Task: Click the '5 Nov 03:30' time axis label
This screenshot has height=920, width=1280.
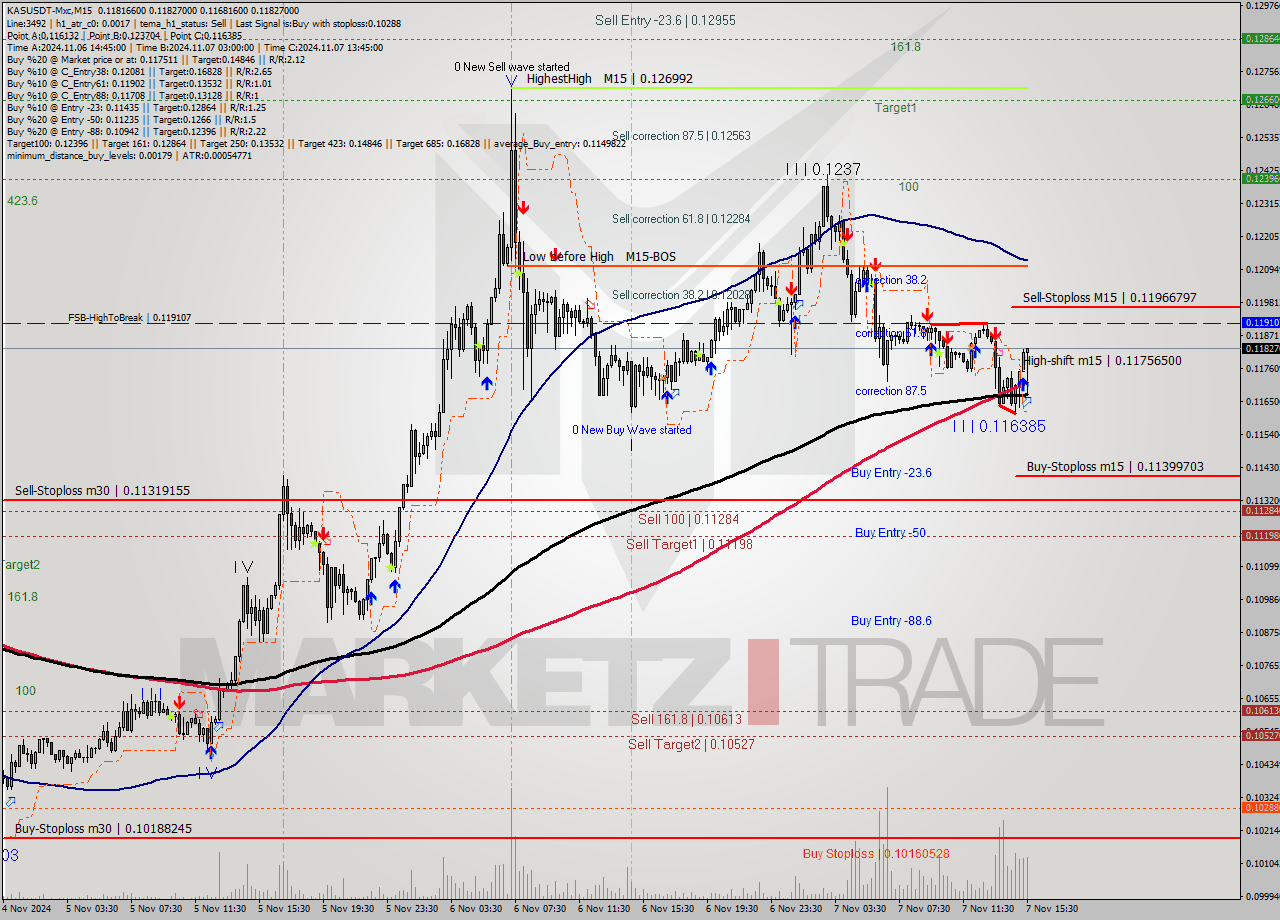Action: click(92, 909)
